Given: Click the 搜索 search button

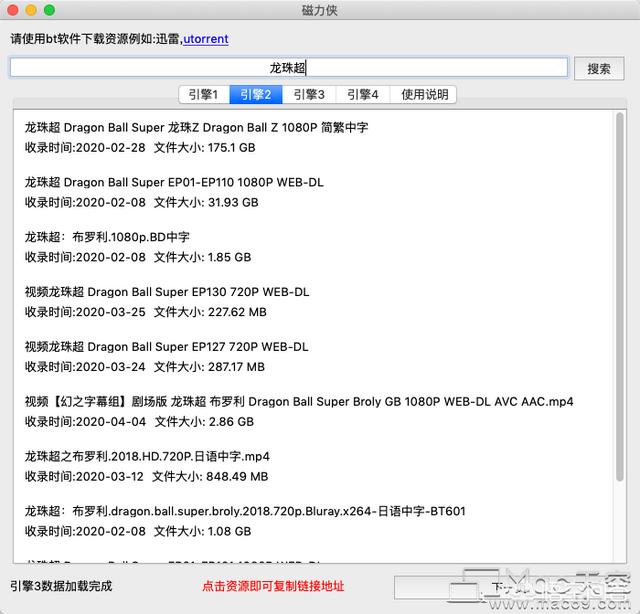Looking at the screenshot, I should 599,68.
